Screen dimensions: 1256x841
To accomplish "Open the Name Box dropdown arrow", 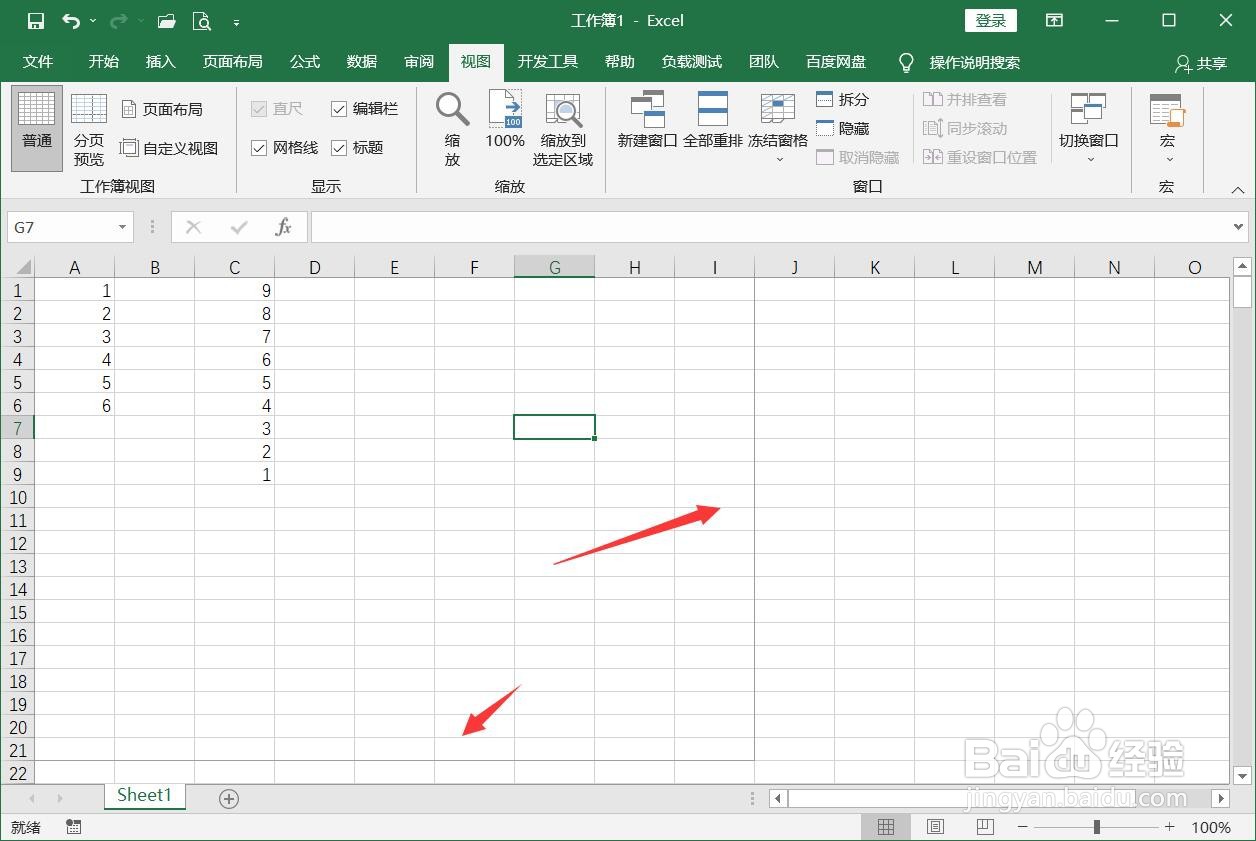I will coord(122,227).
